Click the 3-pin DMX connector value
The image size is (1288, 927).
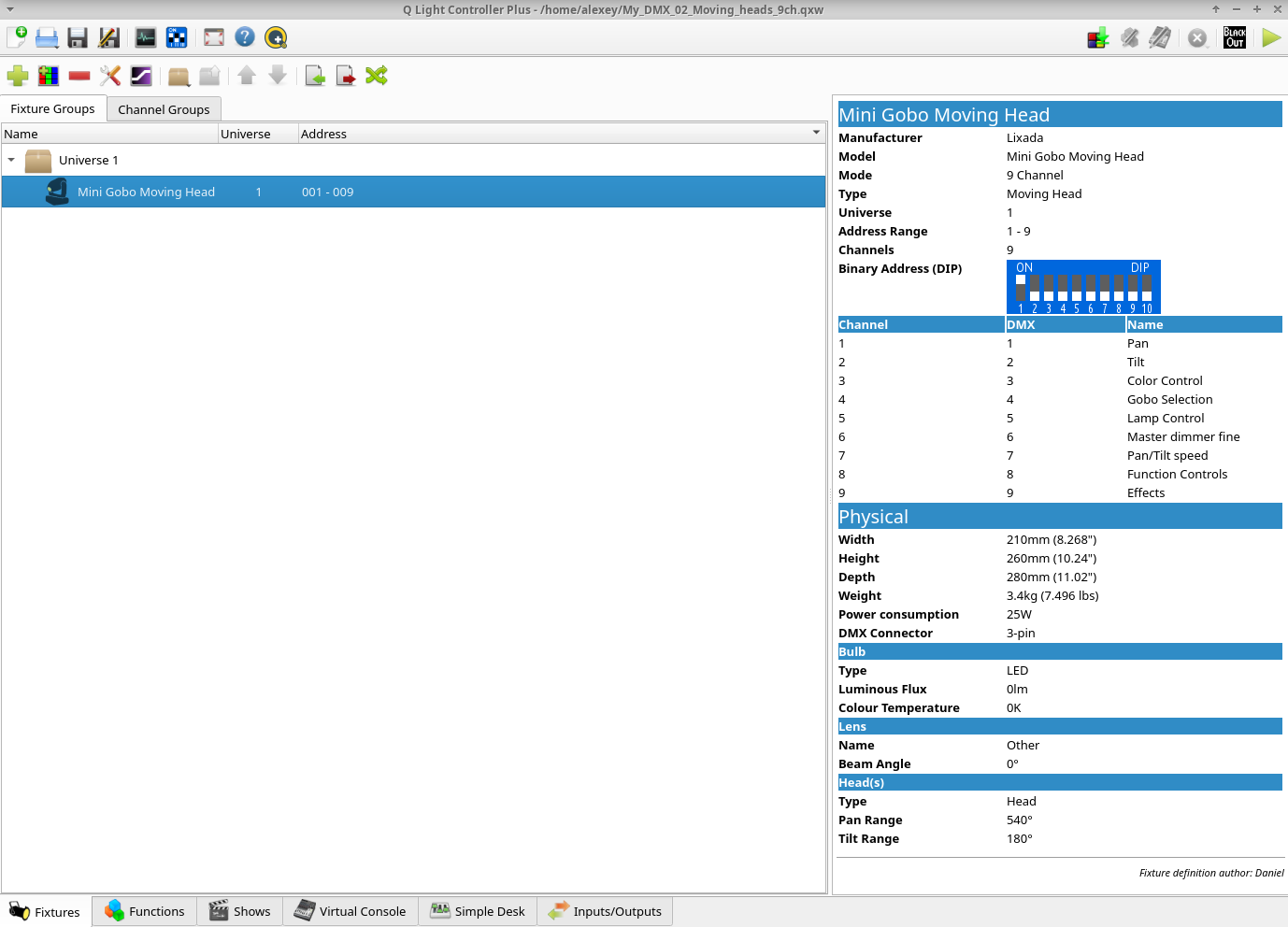click(x=1021, y=633)
